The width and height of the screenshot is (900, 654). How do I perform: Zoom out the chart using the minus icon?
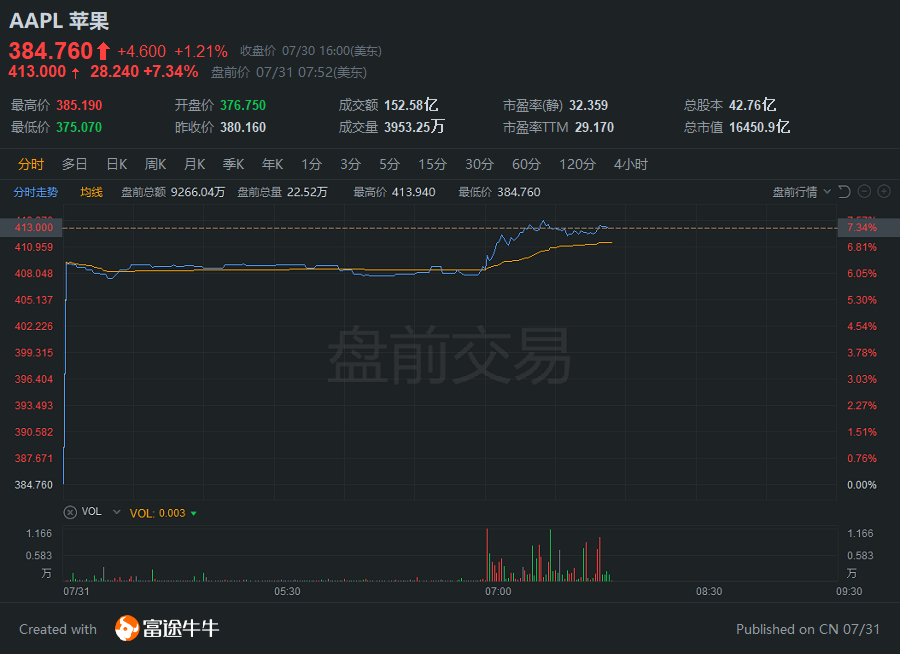coord(863,191)
